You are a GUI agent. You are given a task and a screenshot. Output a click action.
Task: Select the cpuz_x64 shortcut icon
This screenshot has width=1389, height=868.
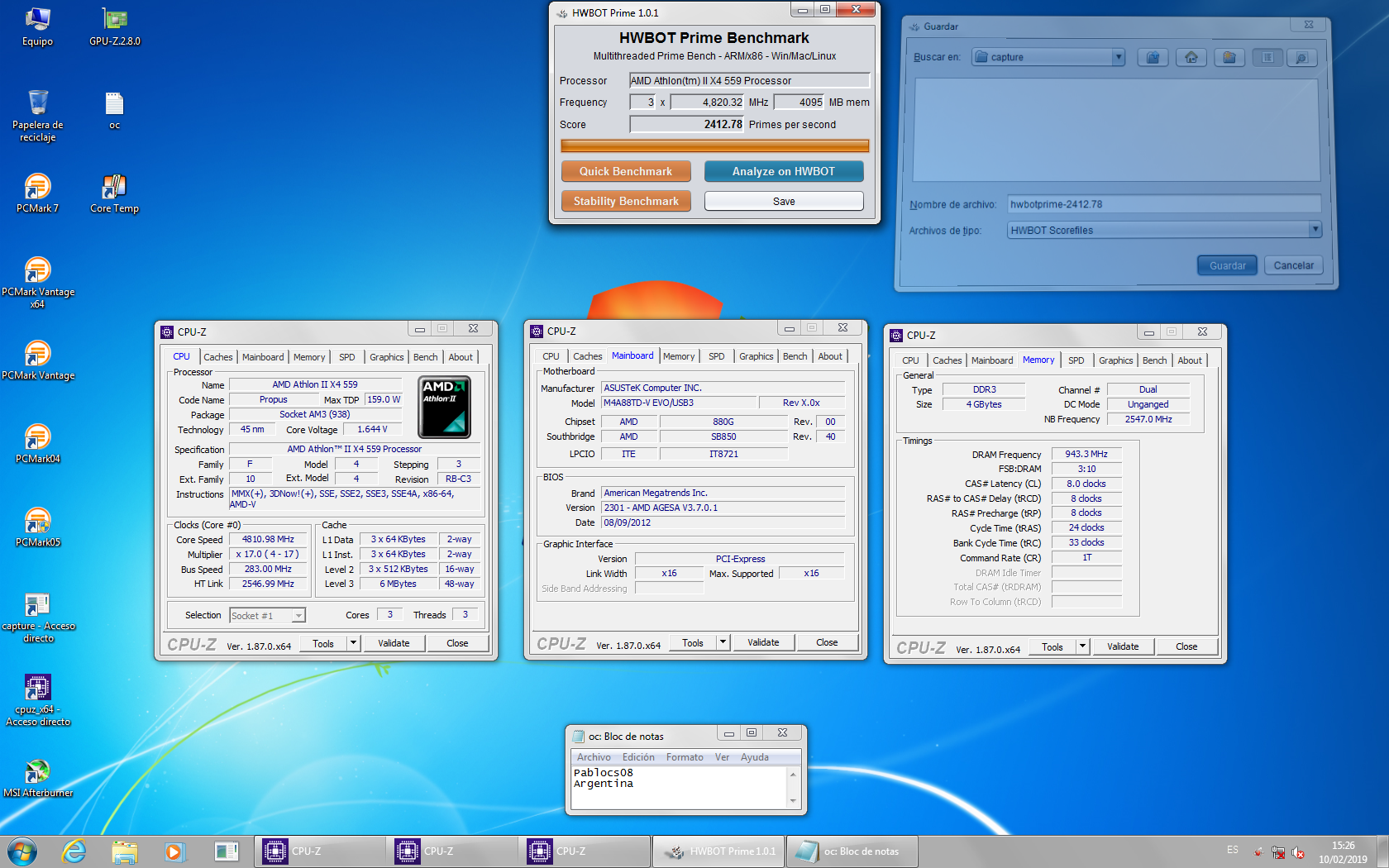pyautogui.click(x=38, y=701)
